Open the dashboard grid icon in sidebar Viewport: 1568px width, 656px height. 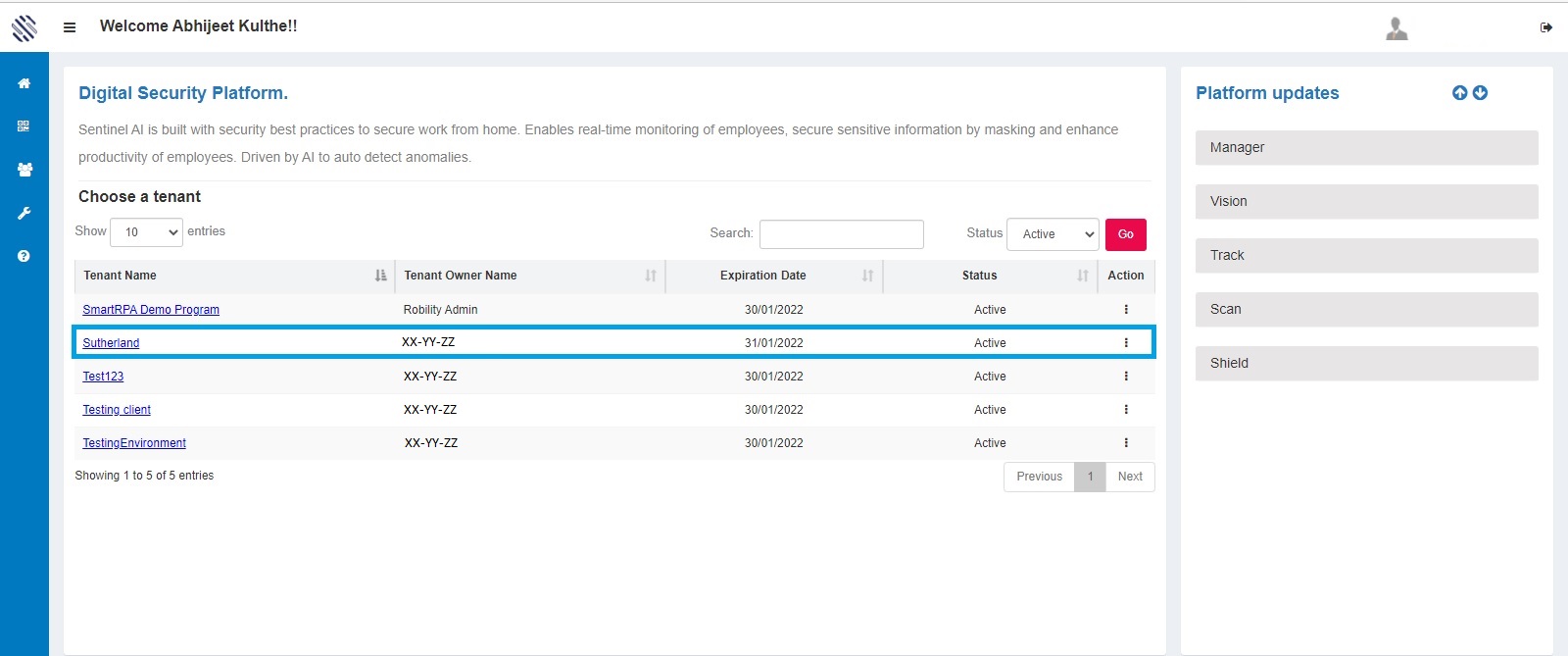[24, 126]
